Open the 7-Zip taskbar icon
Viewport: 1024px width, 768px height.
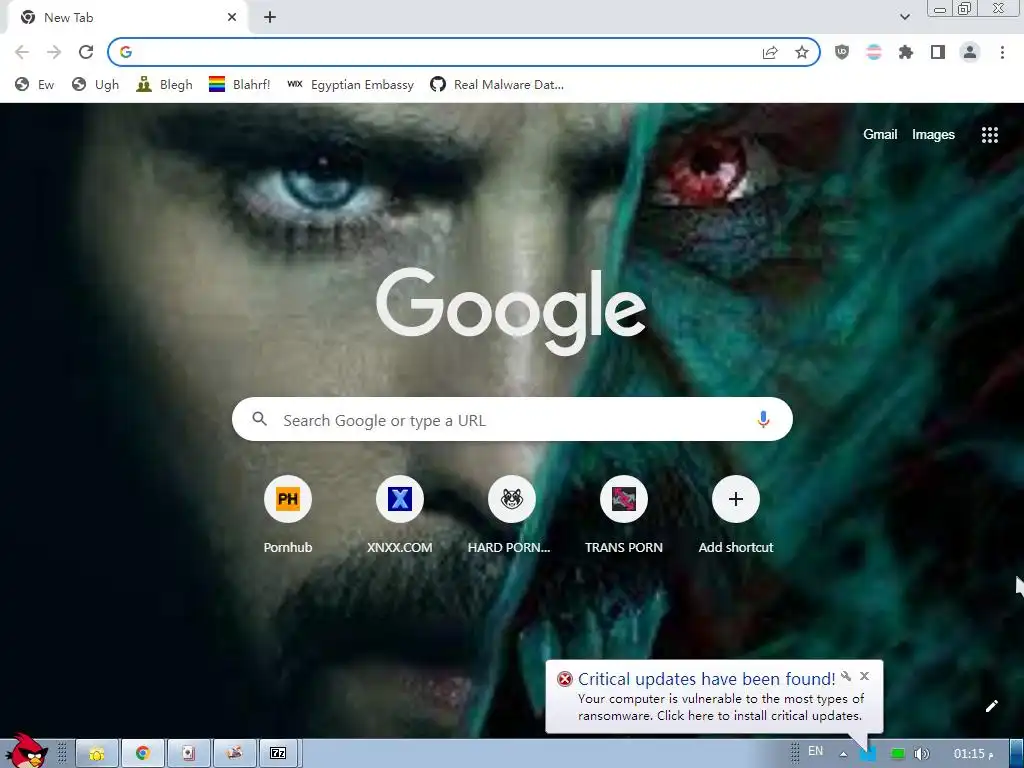[279, 754]
